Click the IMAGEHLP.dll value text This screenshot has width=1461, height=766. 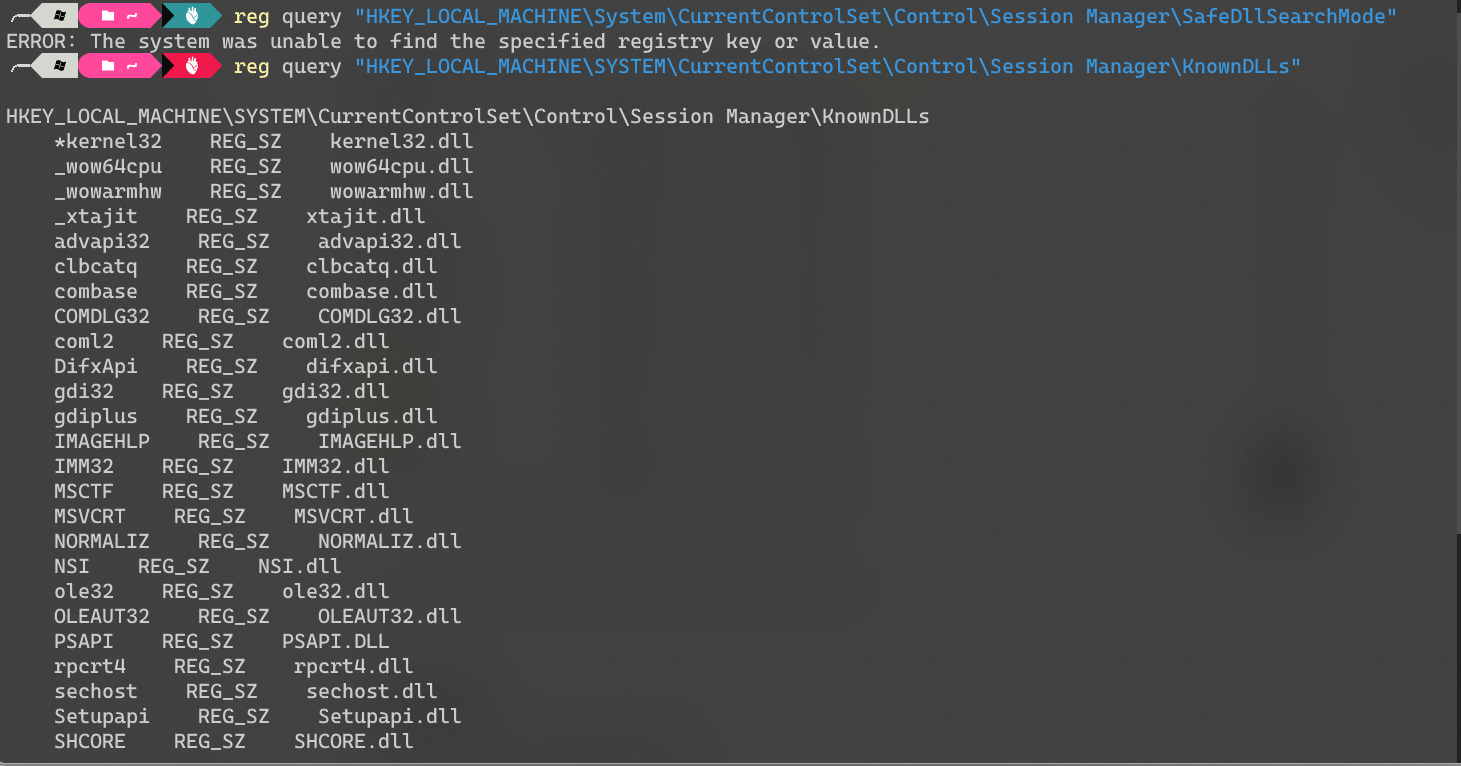[x=389, y=441]
